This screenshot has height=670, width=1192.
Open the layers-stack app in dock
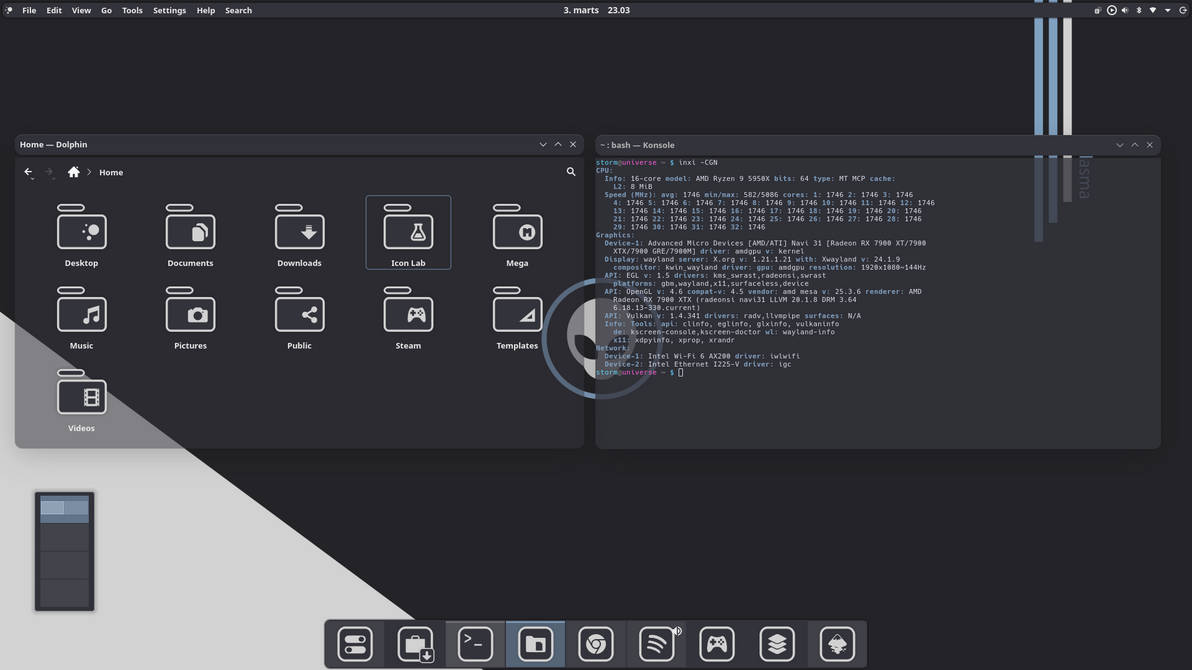point(776,644)
